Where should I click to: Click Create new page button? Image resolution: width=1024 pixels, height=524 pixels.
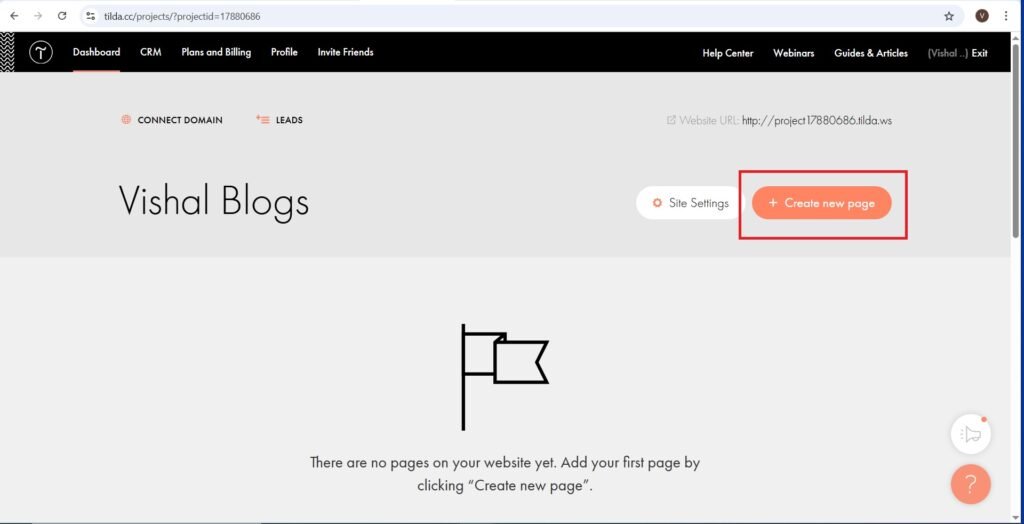(x=821, y=203)
